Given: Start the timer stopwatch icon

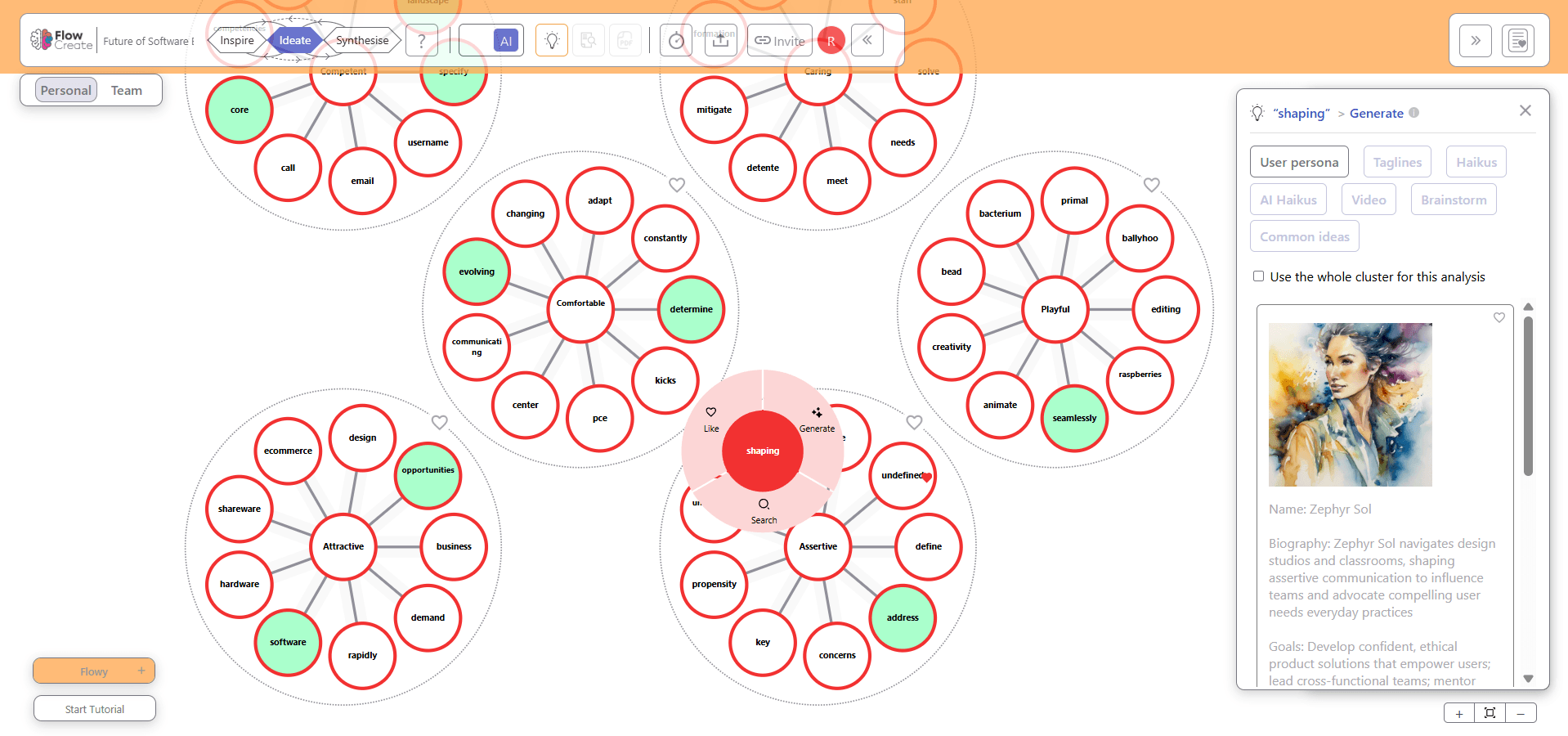Looking at the screenshot, I should (676, 40).
